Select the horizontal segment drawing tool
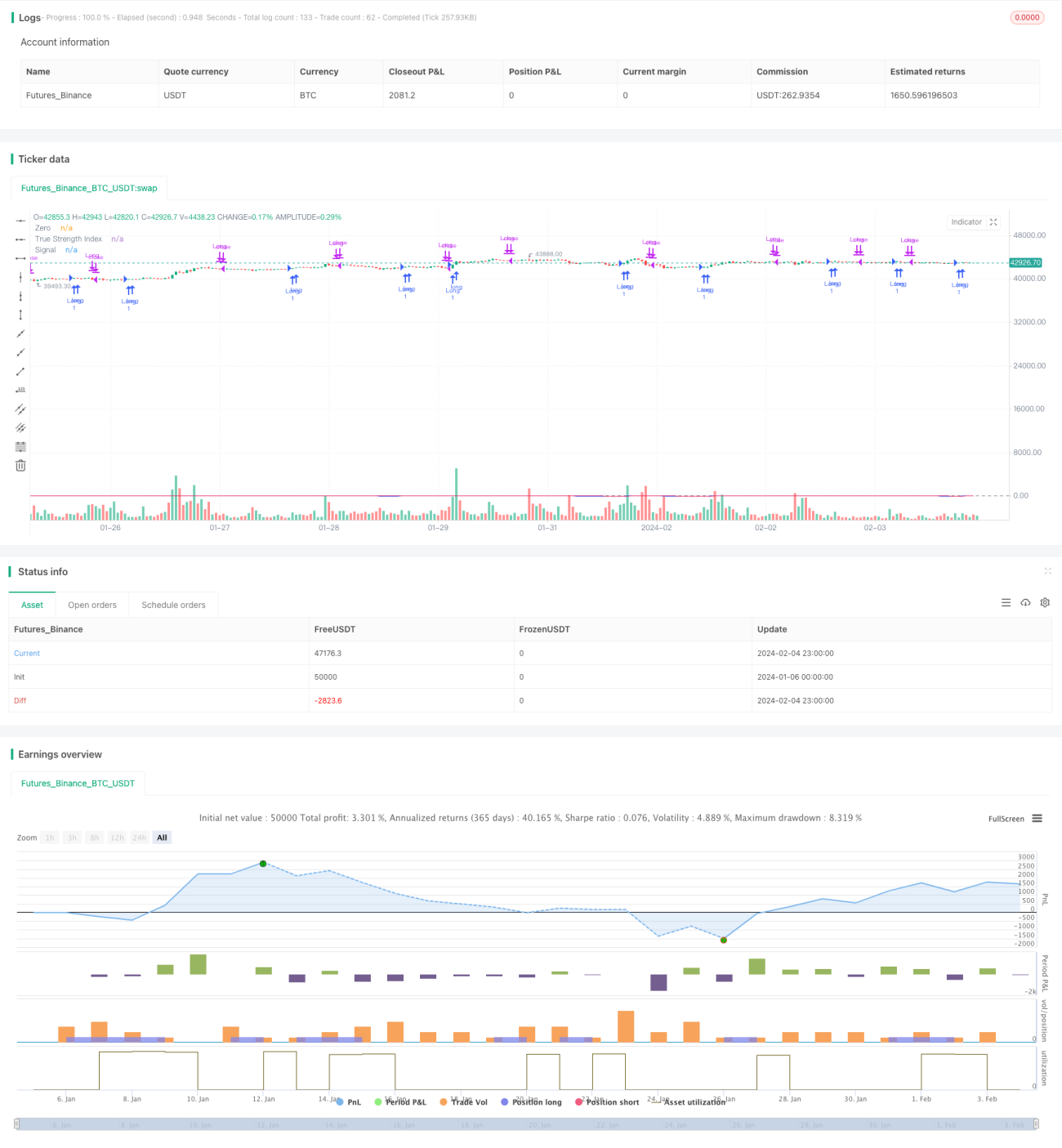 (20, 258)
